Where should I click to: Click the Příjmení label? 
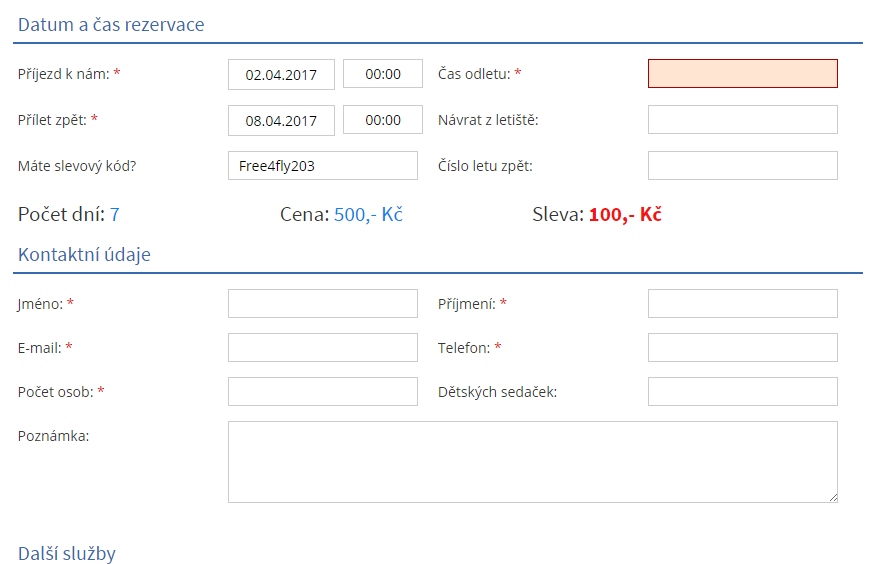point(472,304)
